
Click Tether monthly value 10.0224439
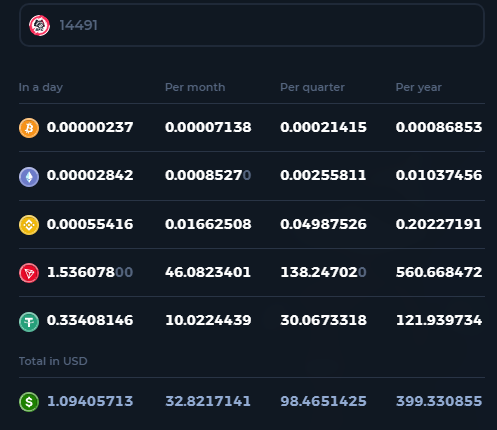[208, 320]
